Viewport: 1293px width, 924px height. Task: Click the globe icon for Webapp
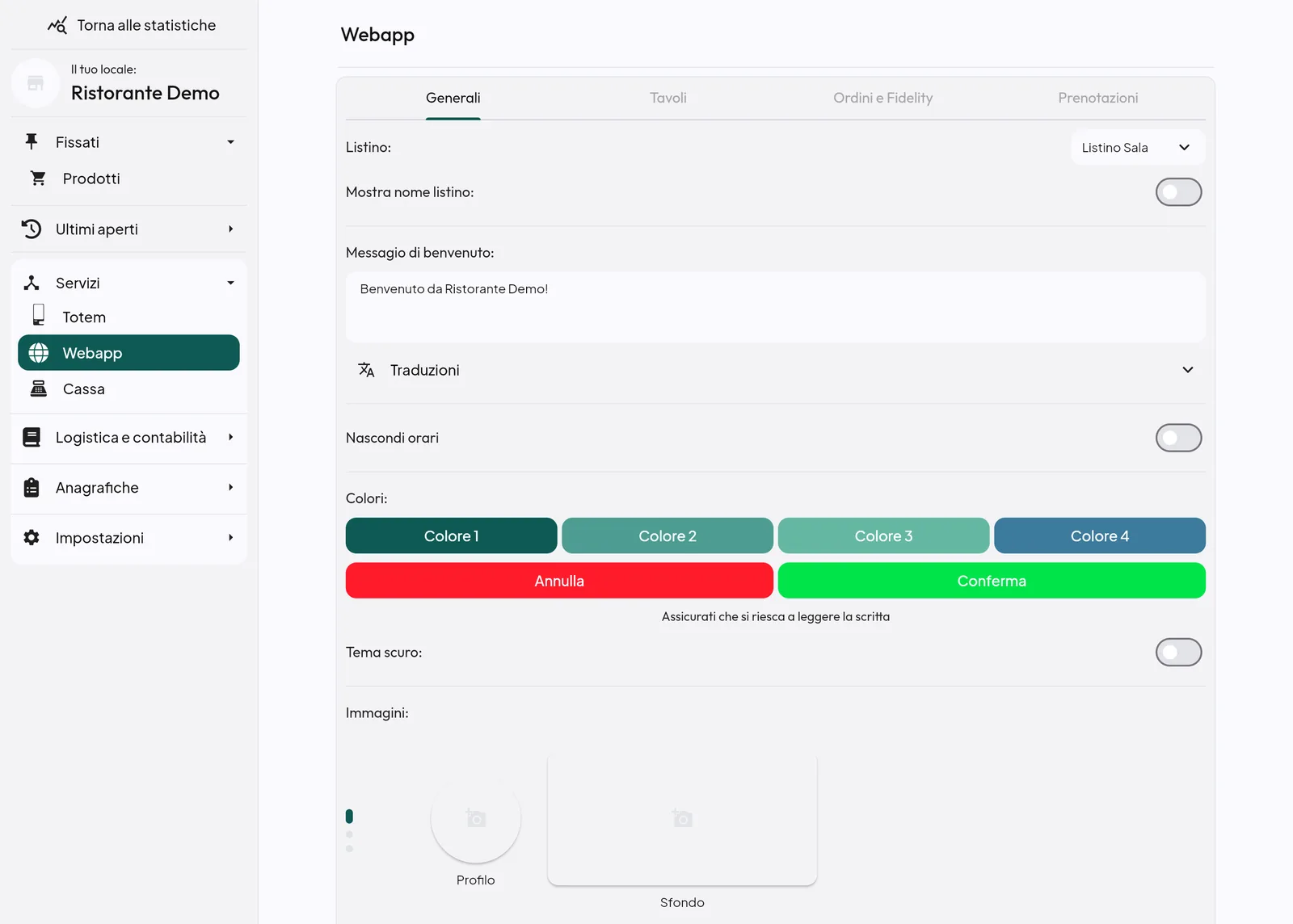(x=38, y=353)
